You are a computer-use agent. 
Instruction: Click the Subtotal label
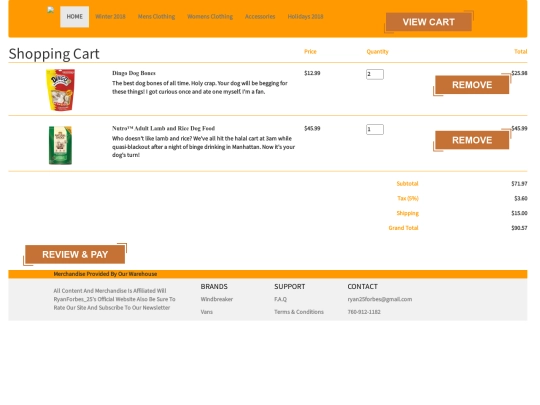coord(407,184)
